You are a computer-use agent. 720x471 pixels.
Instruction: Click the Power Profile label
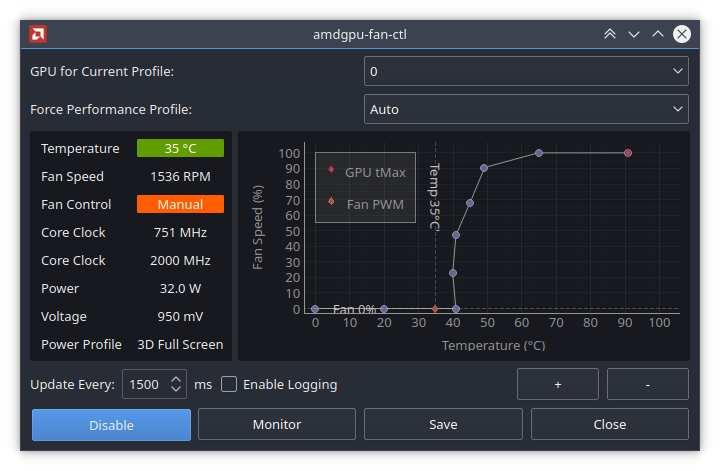pyautogui.click(x=81, y=344)
